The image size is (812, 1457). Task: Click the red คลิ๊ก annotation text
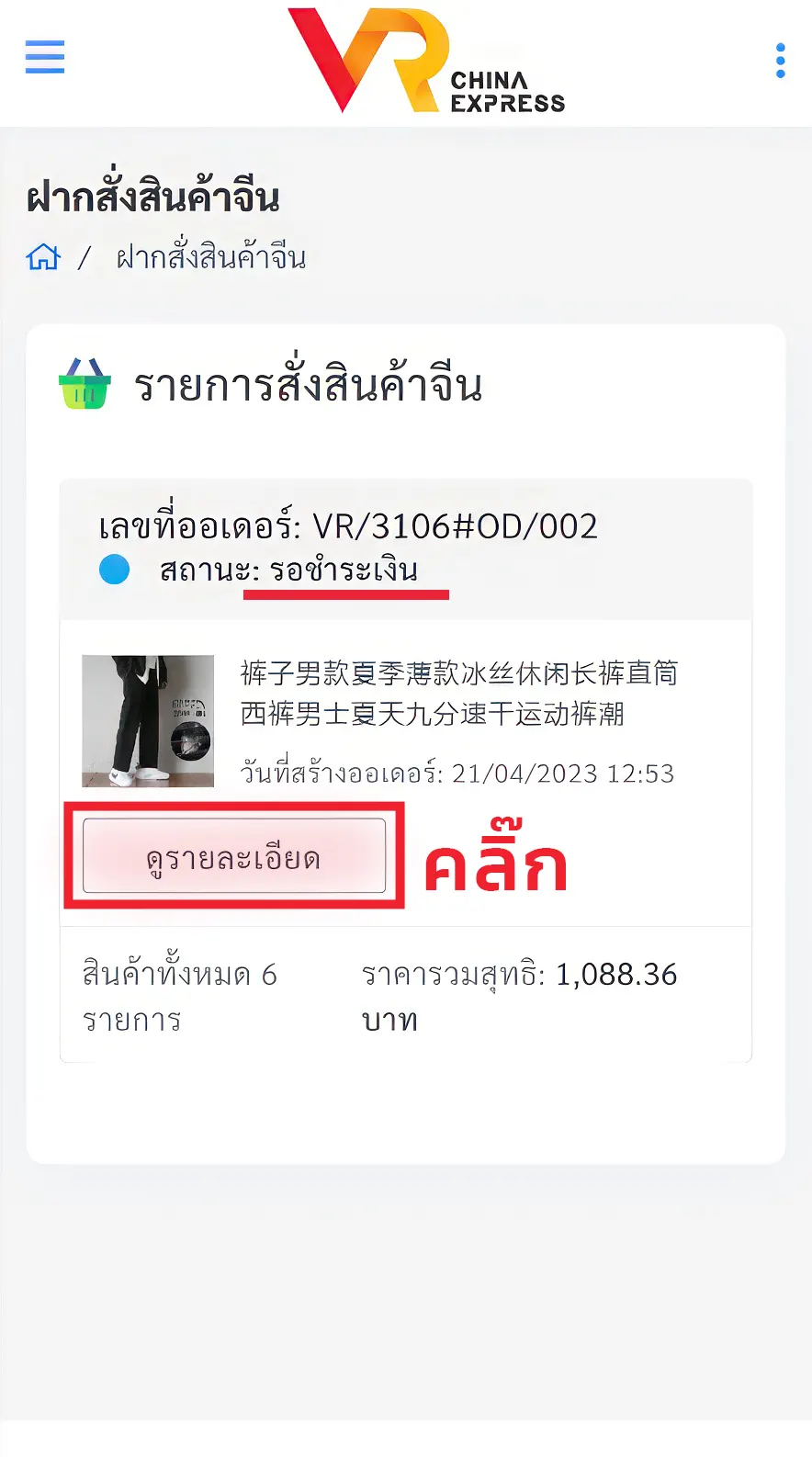click(495, 862)
